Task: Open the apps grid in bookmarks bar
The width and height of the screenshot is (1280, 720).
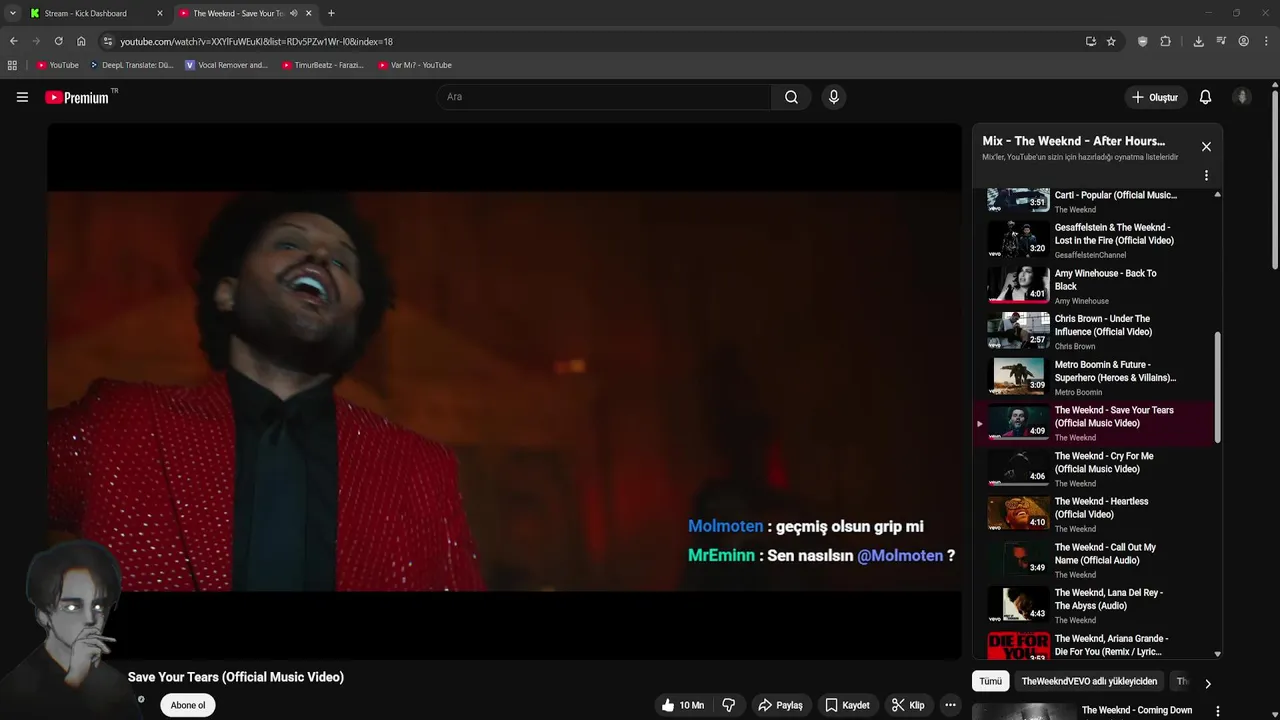Action: (12, 65)
